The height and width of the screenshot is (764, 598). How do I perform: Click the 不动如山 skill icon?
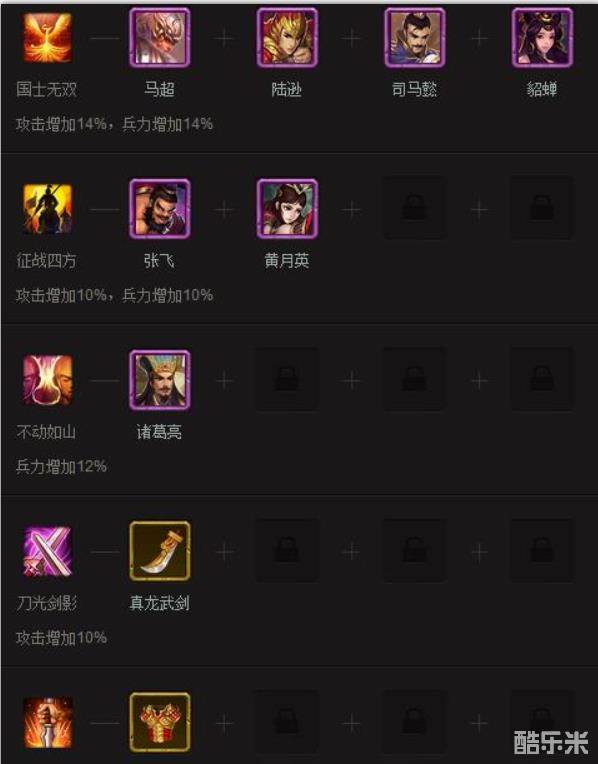pyautogui.click(x=48, y=380)
